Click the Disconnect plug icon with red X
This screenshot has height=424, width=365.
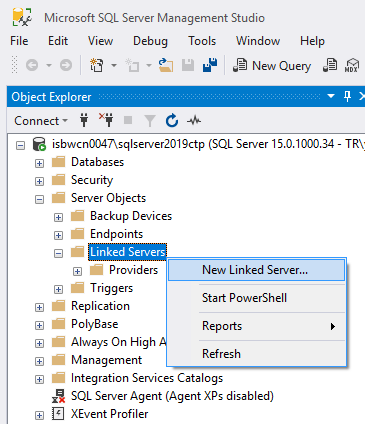pos(106,120)
